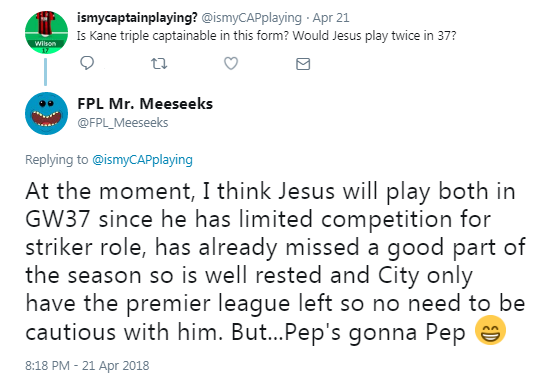The width and height of the screenshot is (551, 380).
Task: Click the reply speech bubble icon
Action: point(87,63)
